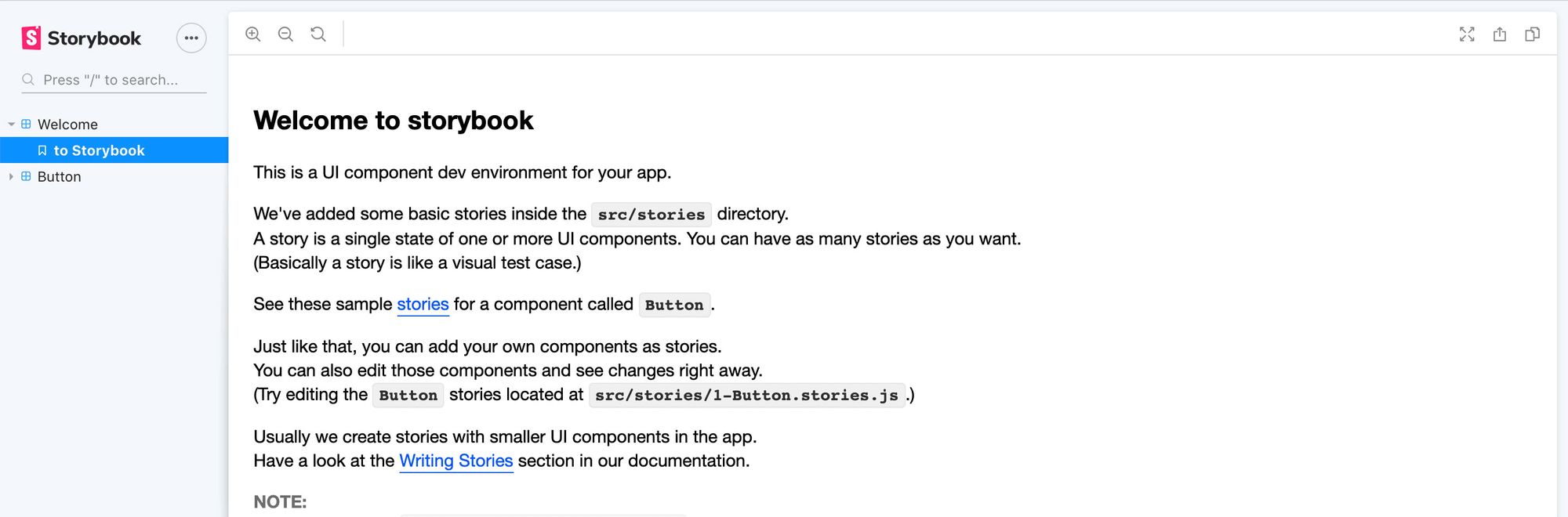The height and width of the screenshot is (517, 1568).
Task: Open canvas in new tab icon
Action: click(x=1500, y=34)
